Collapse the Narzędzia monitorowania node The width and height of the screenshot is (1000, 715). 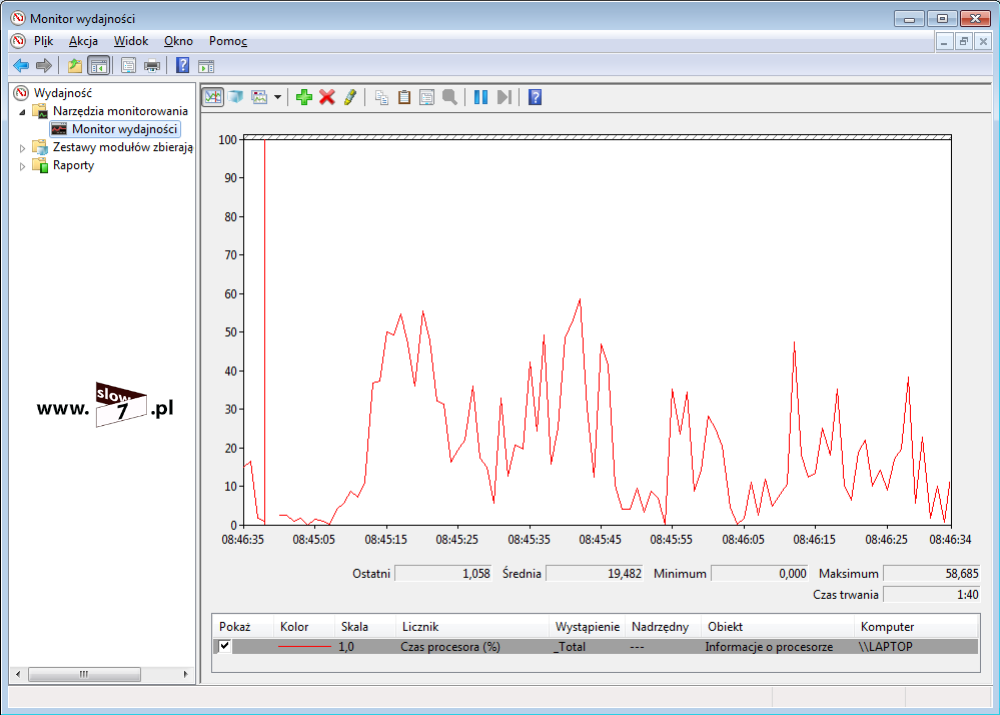22,112
